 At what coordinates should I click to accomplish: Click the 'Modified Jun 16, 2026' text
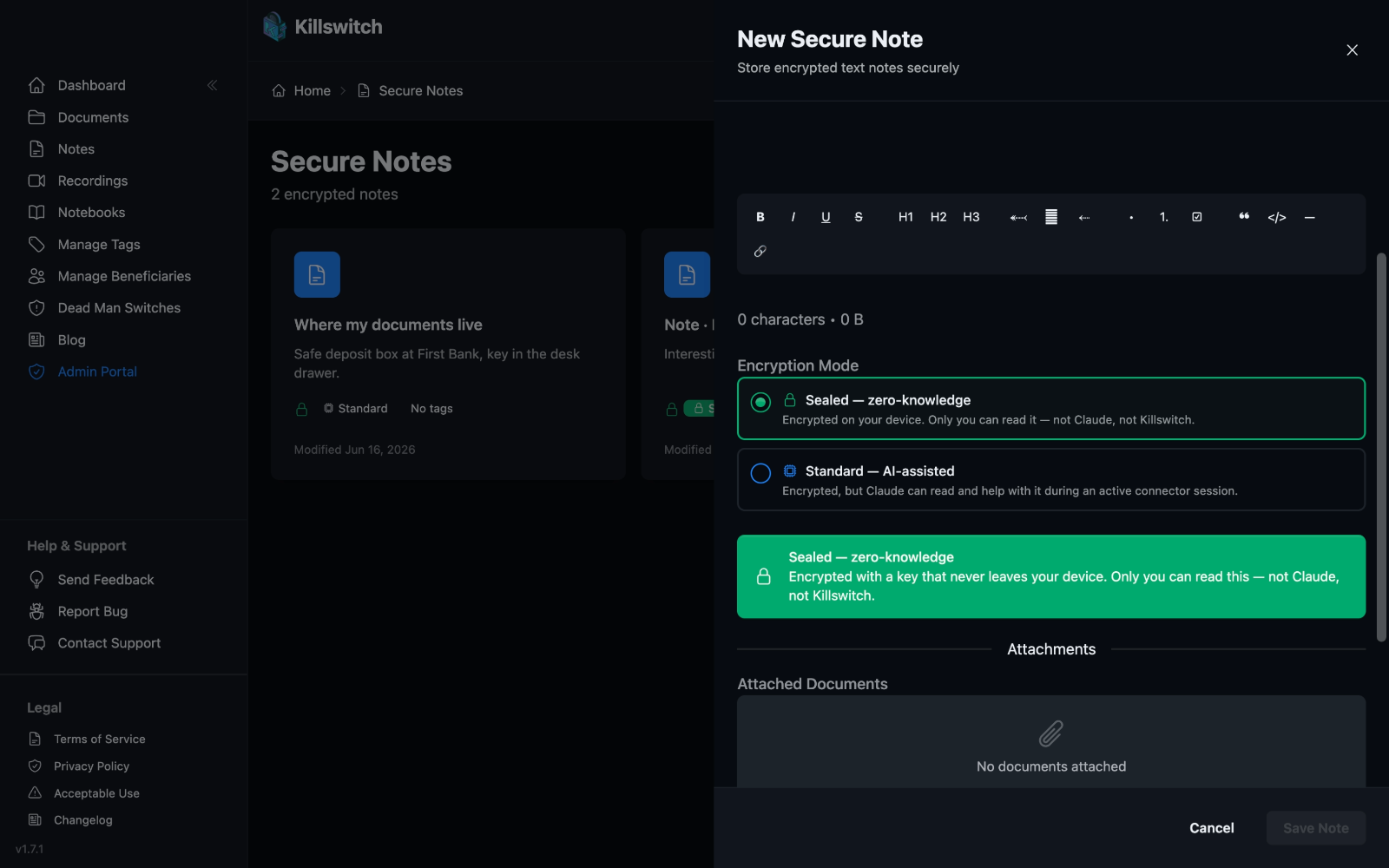(354, 450)
